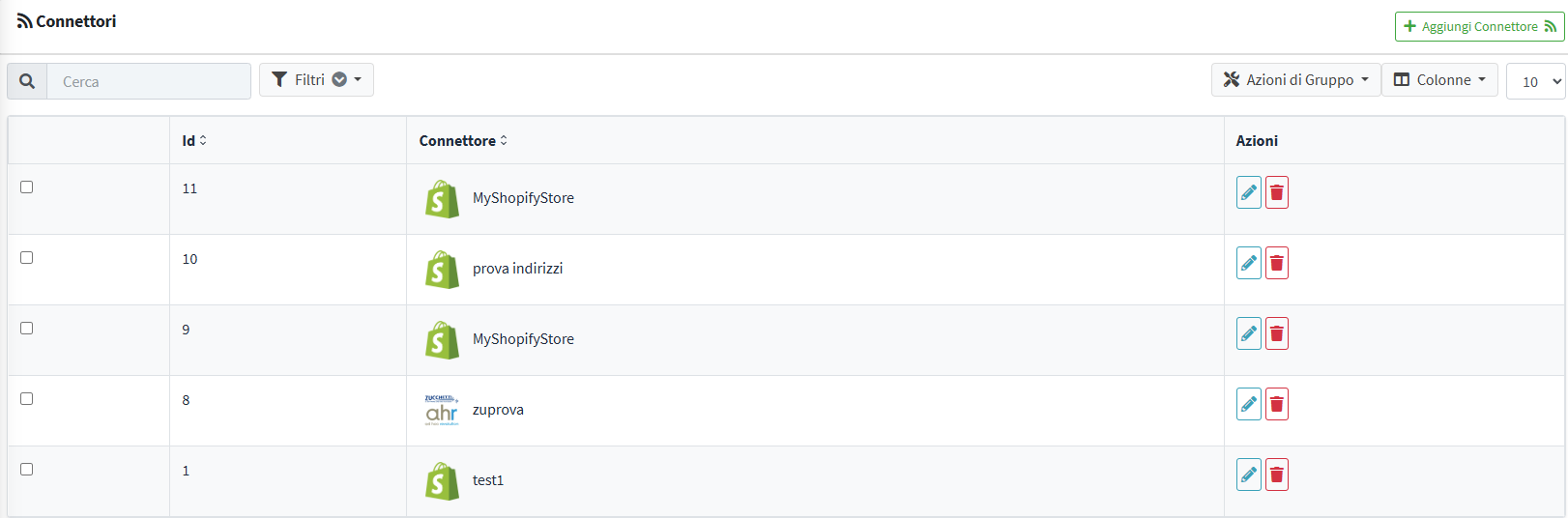
Task: Edit the connector with Id 11
Action: coord(1249,192)
